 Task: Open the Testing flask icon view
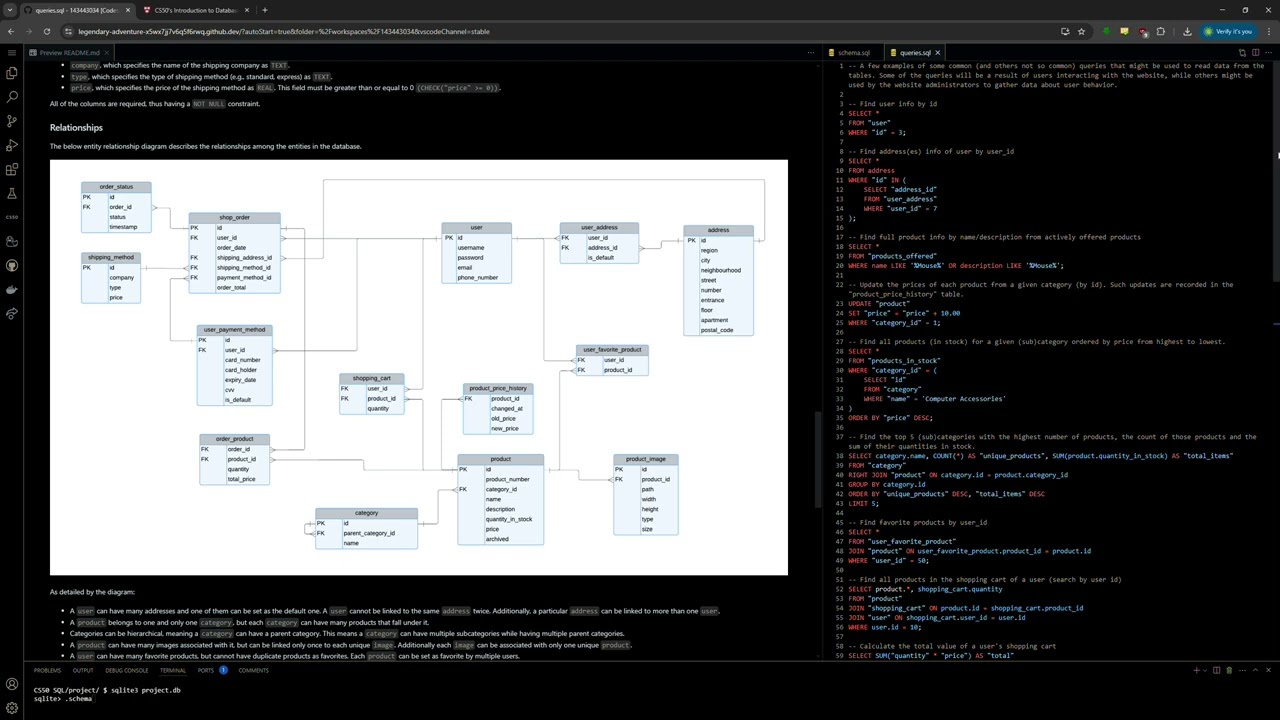pyautogui.click(x=11, y=193)
